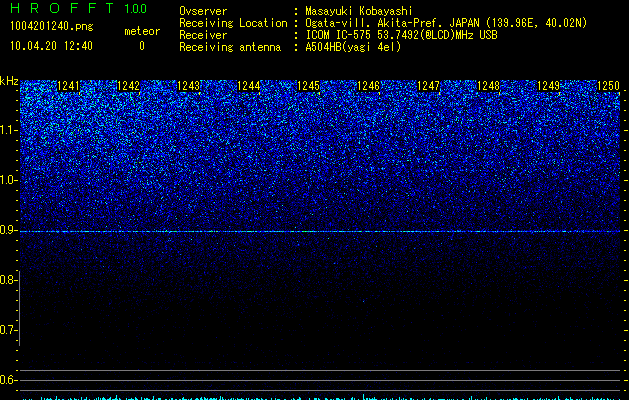Screen dimensions: 629x400
Task: Click the 1245 time marker
Action: pos(308,86)
